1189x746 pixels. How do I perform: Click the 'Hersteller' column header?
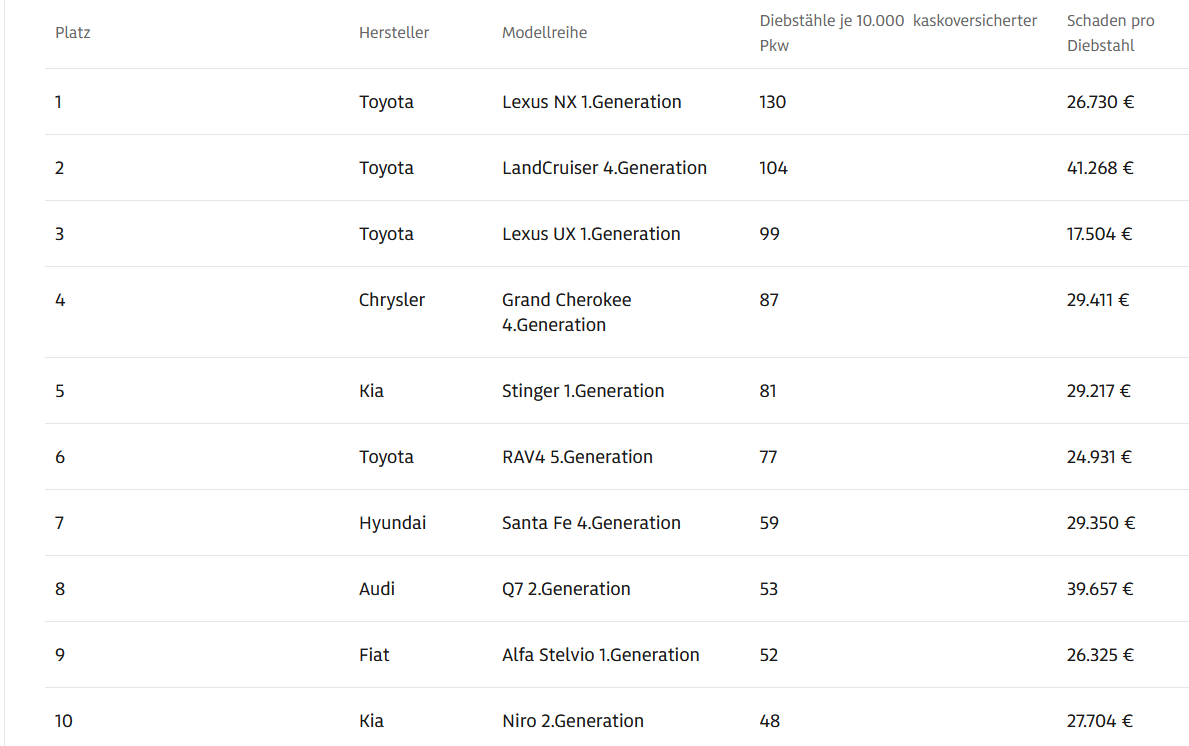coord(394,33)
